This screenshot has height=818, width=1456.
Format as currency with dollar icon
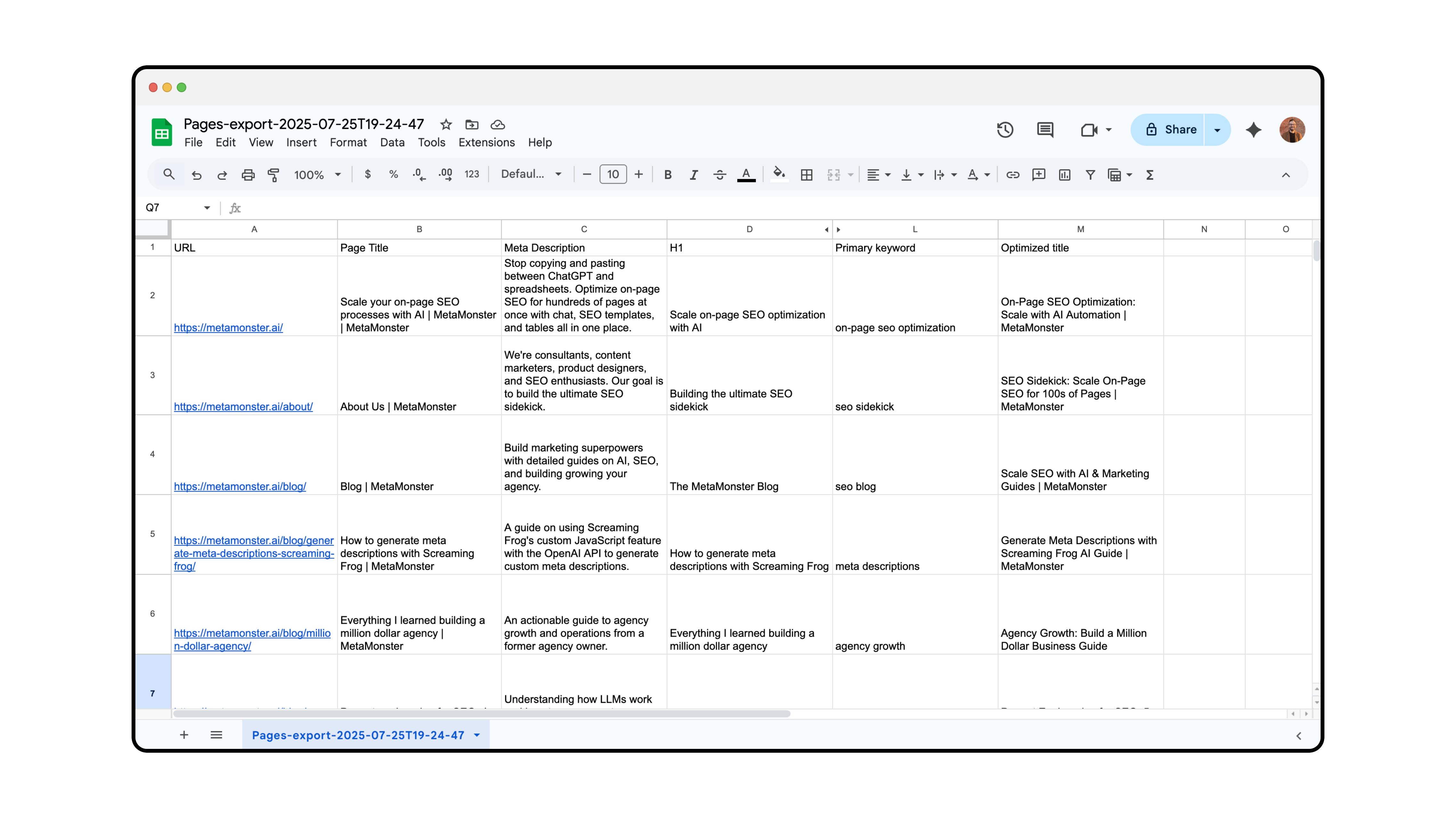pyautogui.click(x=368, y=174)
